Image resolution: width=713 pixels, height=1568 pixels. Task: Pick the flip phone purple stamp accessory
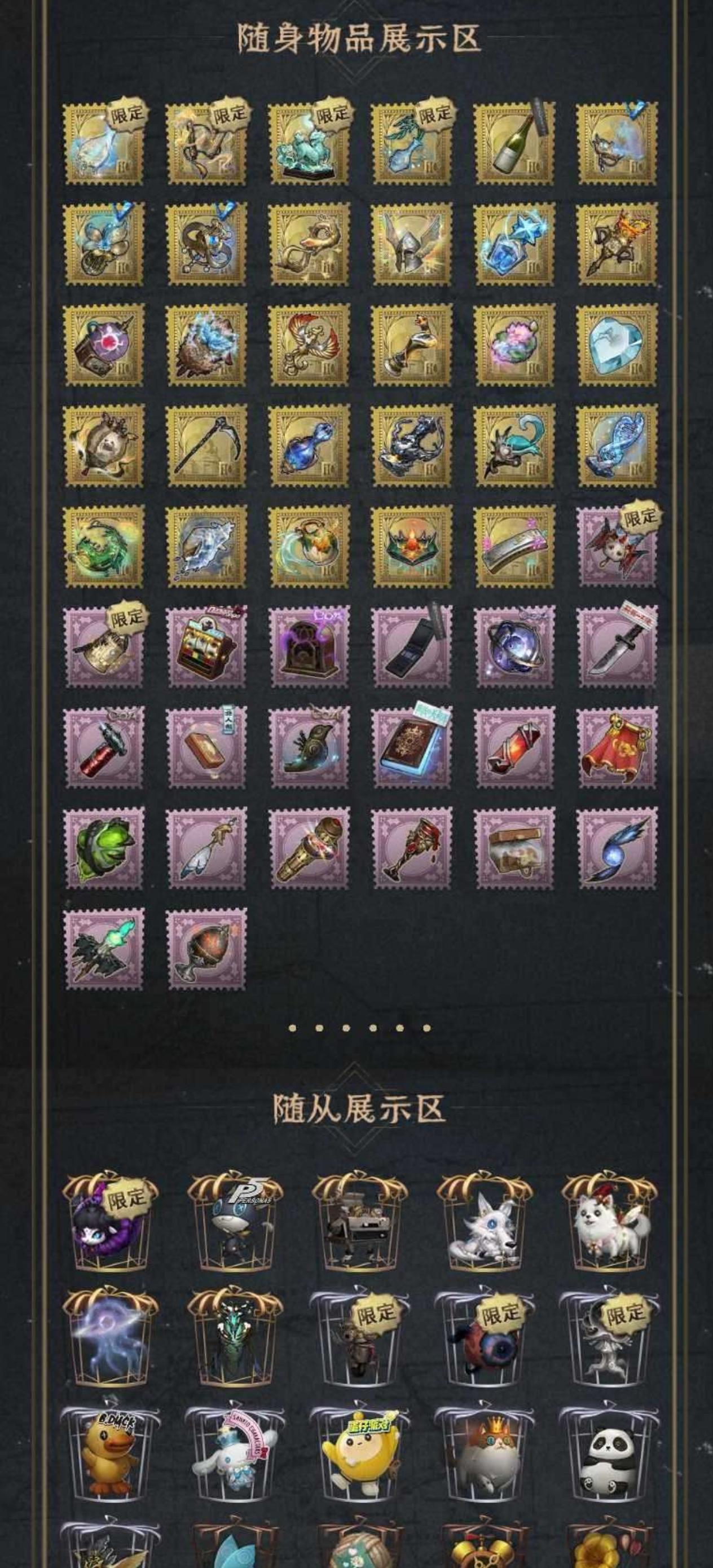click(412, 648)
